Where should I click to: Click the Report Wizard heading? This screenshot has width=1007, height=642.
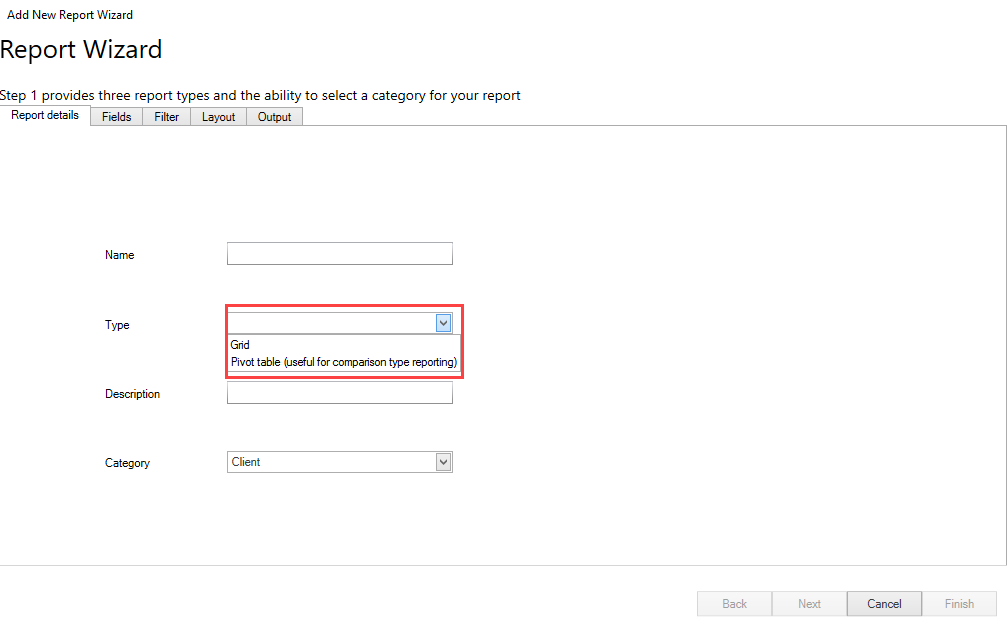point(81,49)
